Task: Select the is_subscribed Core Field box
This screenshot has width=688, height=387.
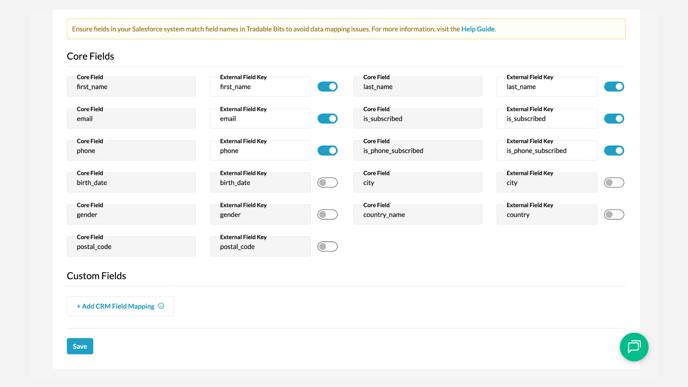Action: pos(418,118)
